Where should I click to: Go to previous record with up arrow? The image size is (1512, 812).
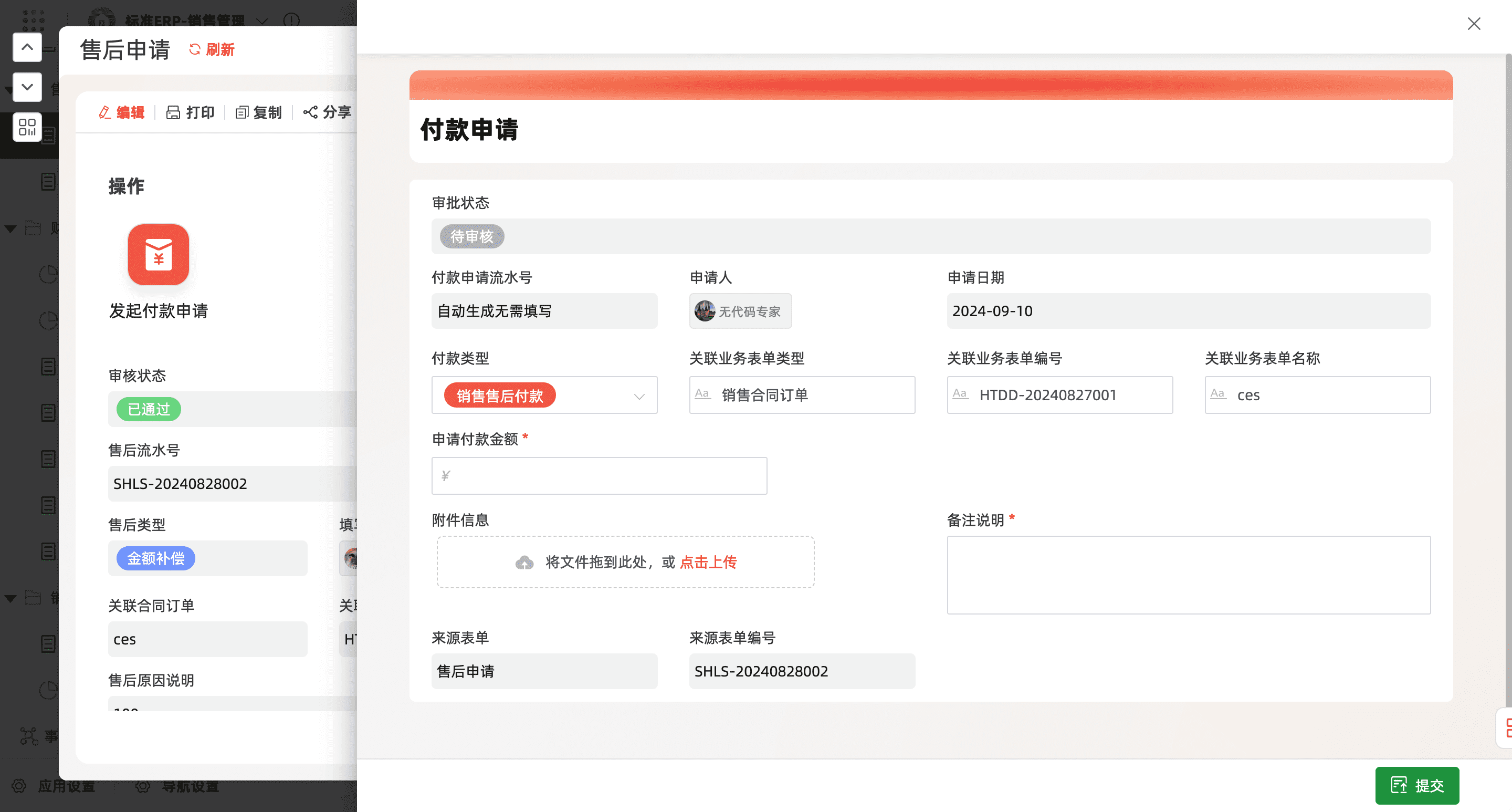[x=27, y=47]
